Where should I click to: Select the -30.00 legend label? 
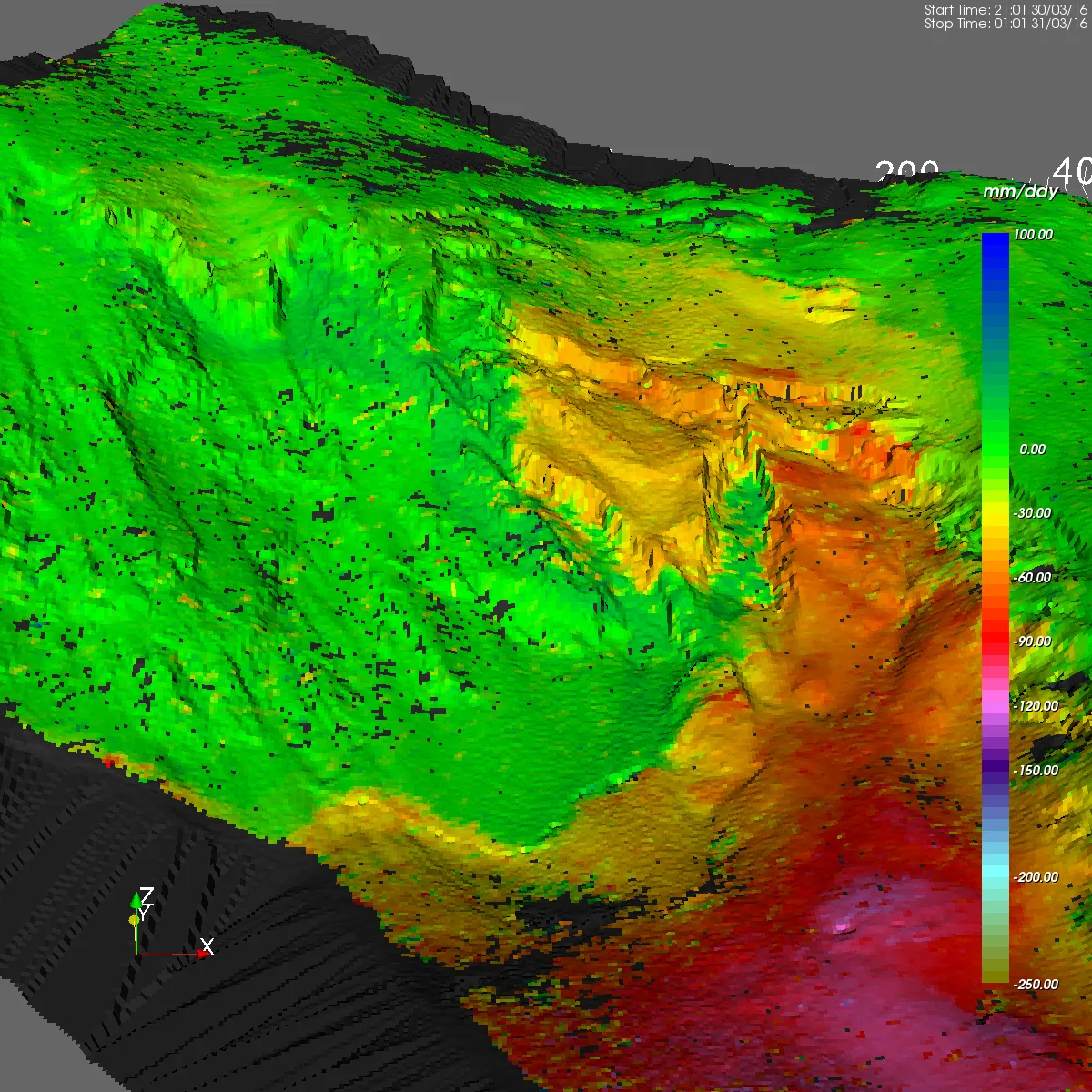coord(1032,513)
